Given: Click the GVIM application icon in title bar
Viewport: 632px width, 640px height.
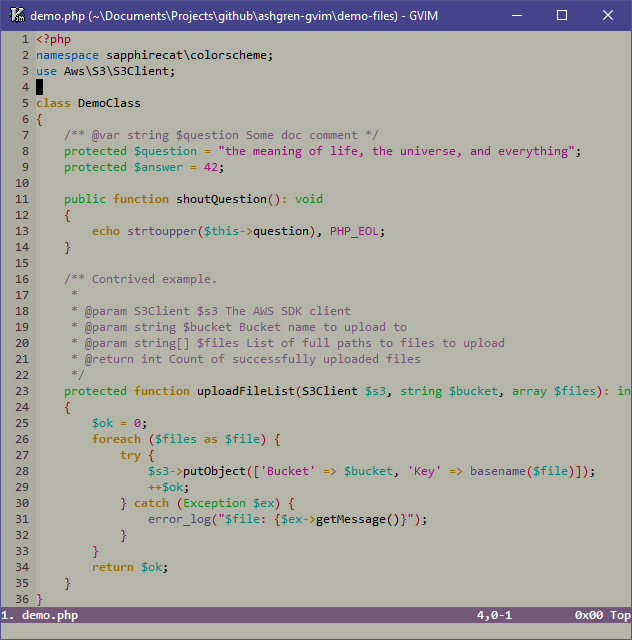Looking at the screenshot, I should [17, 15].
